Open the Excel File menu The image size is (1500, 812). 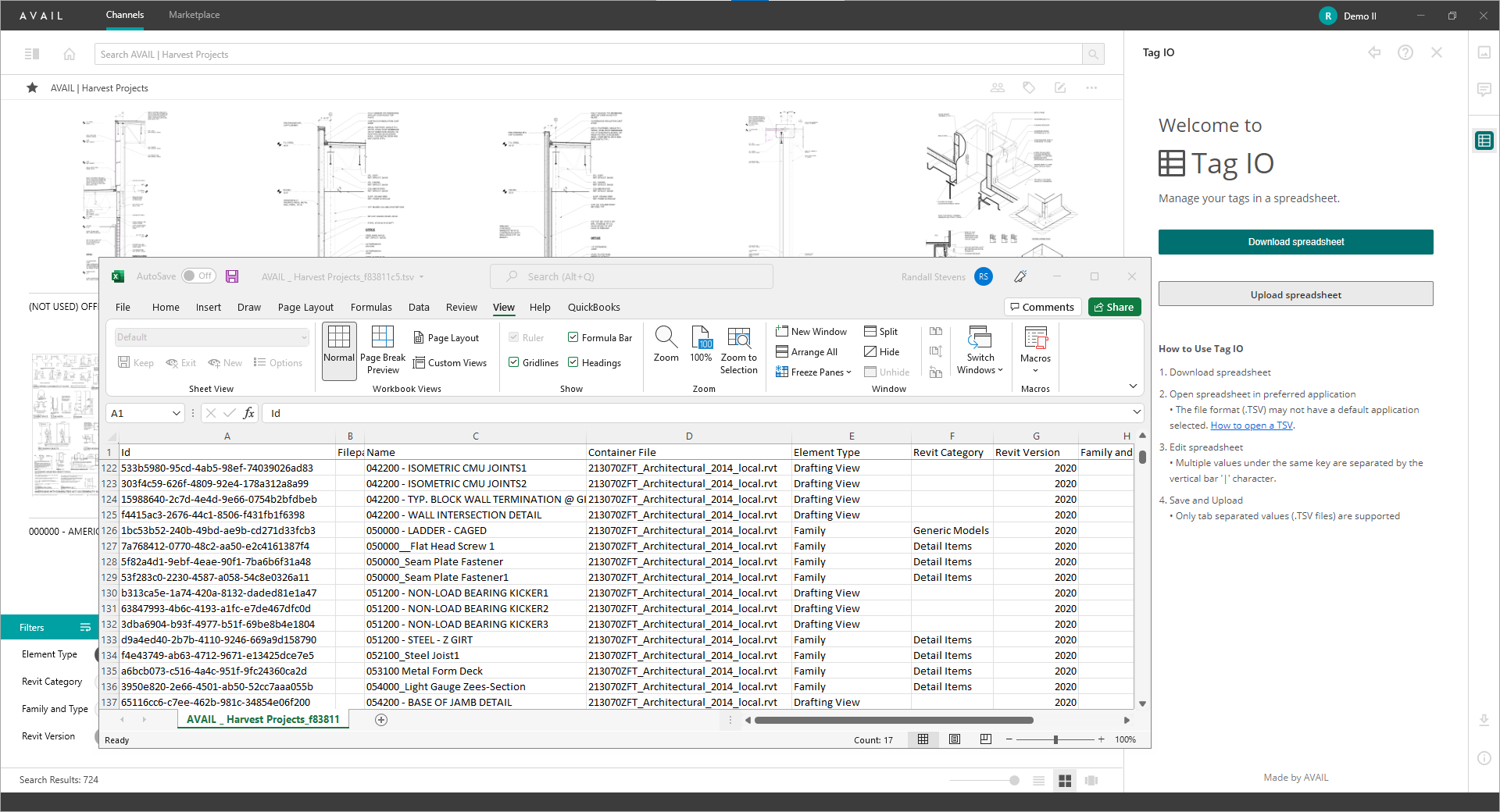[123, 307]
